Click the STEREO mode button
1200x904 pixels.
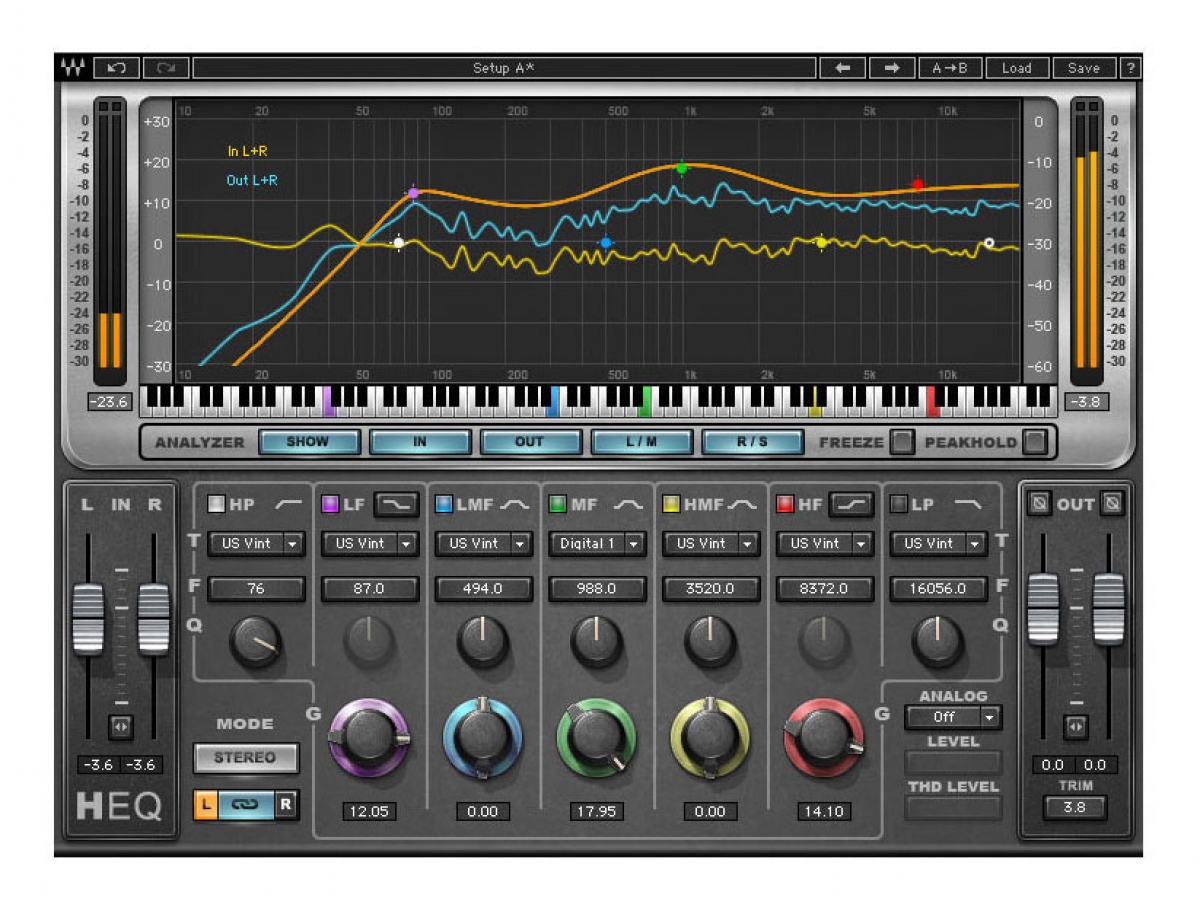pyautogui.click(x=245, y=758)
